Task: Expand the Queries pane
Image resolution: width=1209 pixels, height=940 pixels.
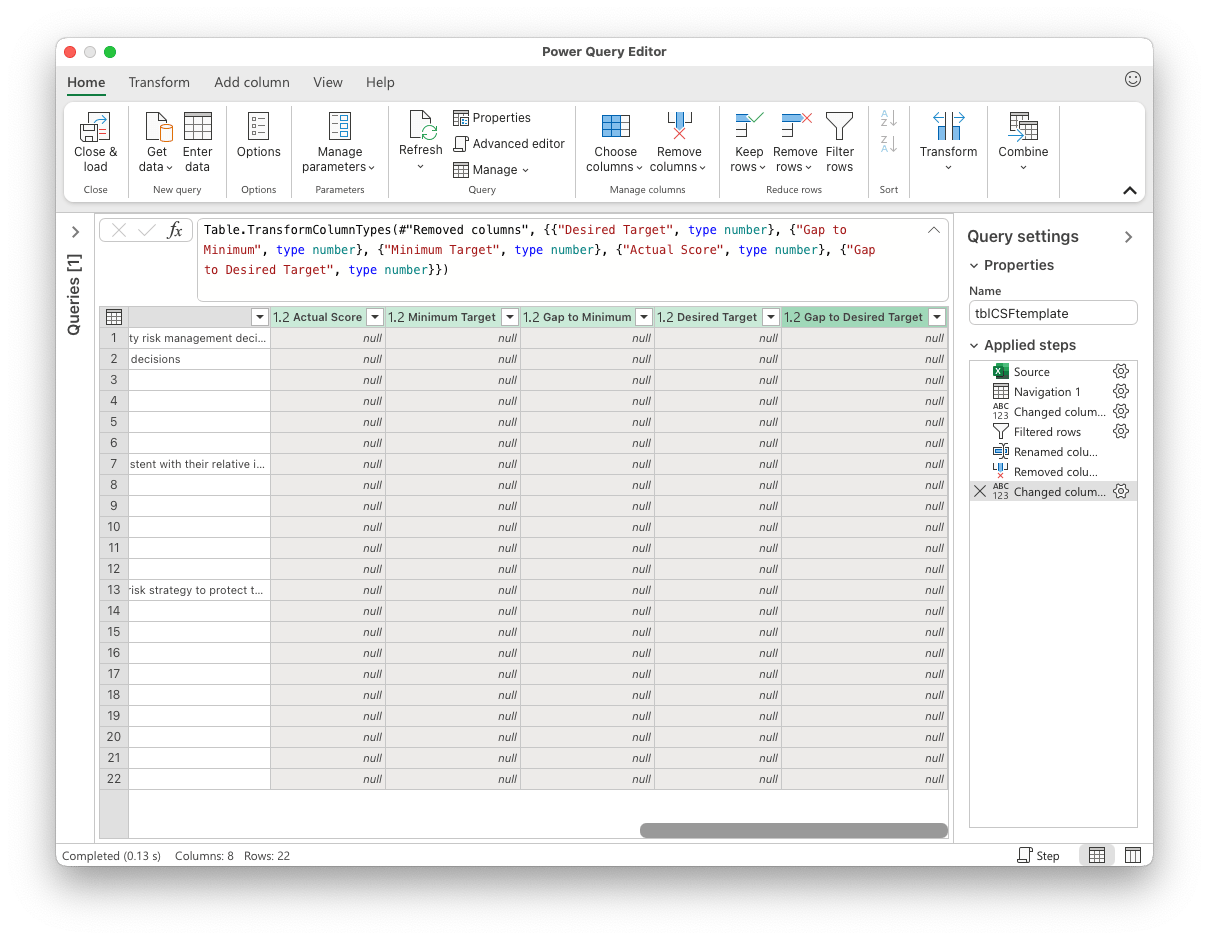Action: tap(75, 232)
